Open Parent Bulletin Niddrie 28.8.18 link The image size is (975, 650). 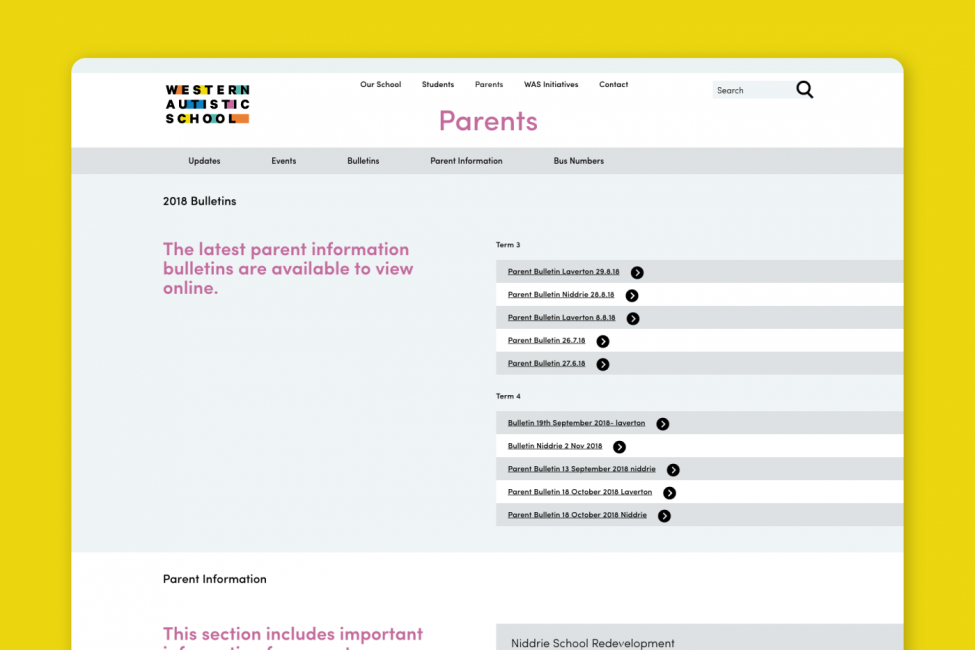coord(561,294)
